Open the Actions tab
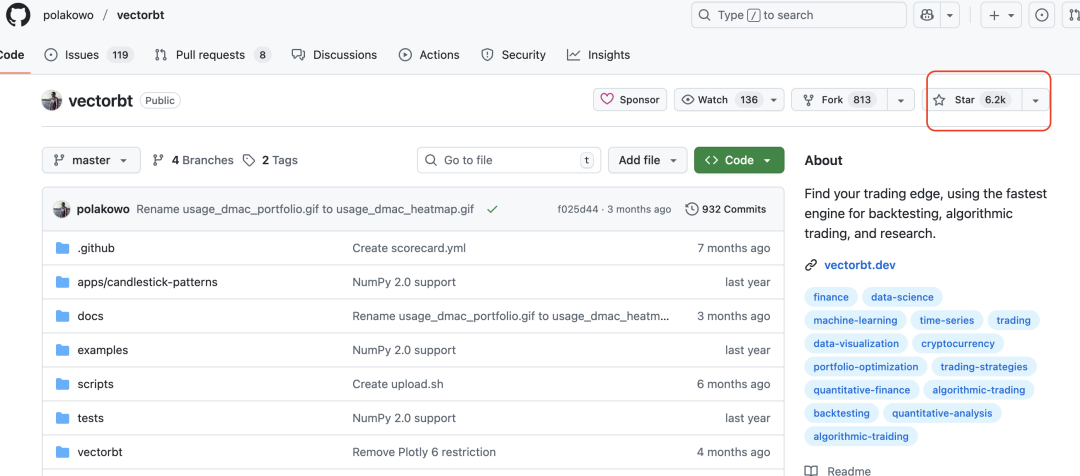This screenshot has height=476, width=1080. click(429, 55)
